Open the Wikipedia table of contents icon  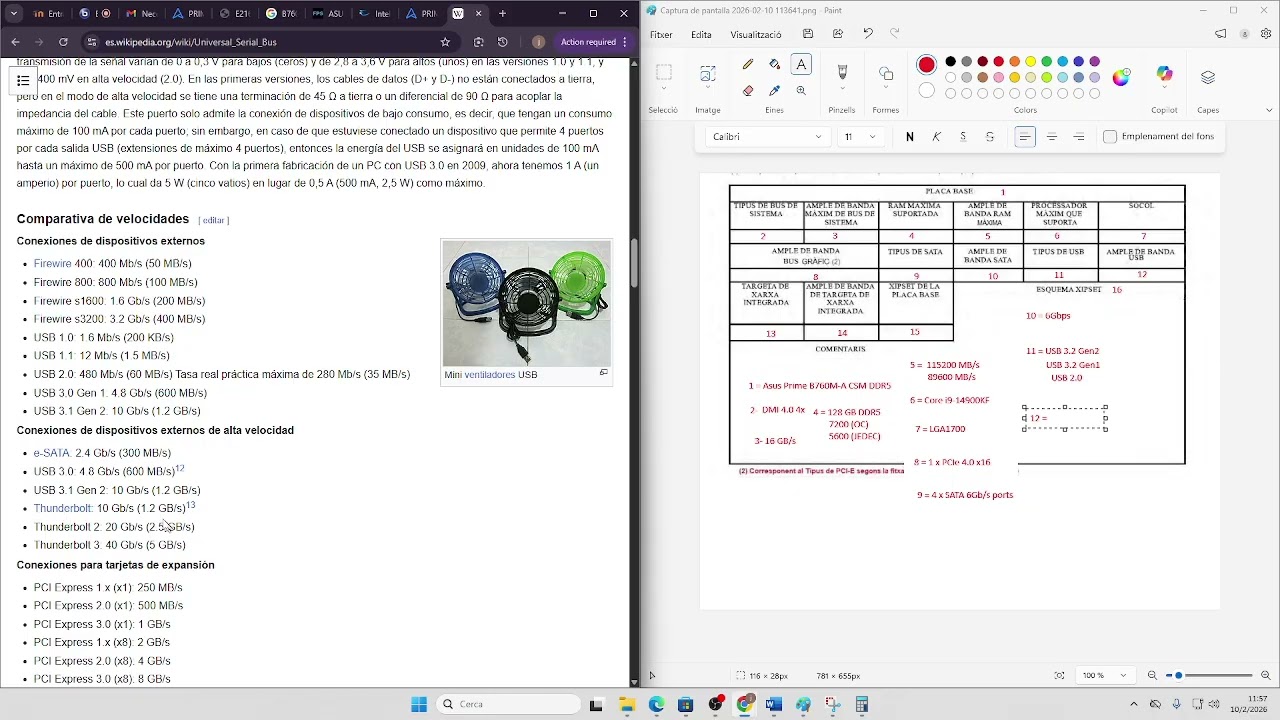[23, 80]
